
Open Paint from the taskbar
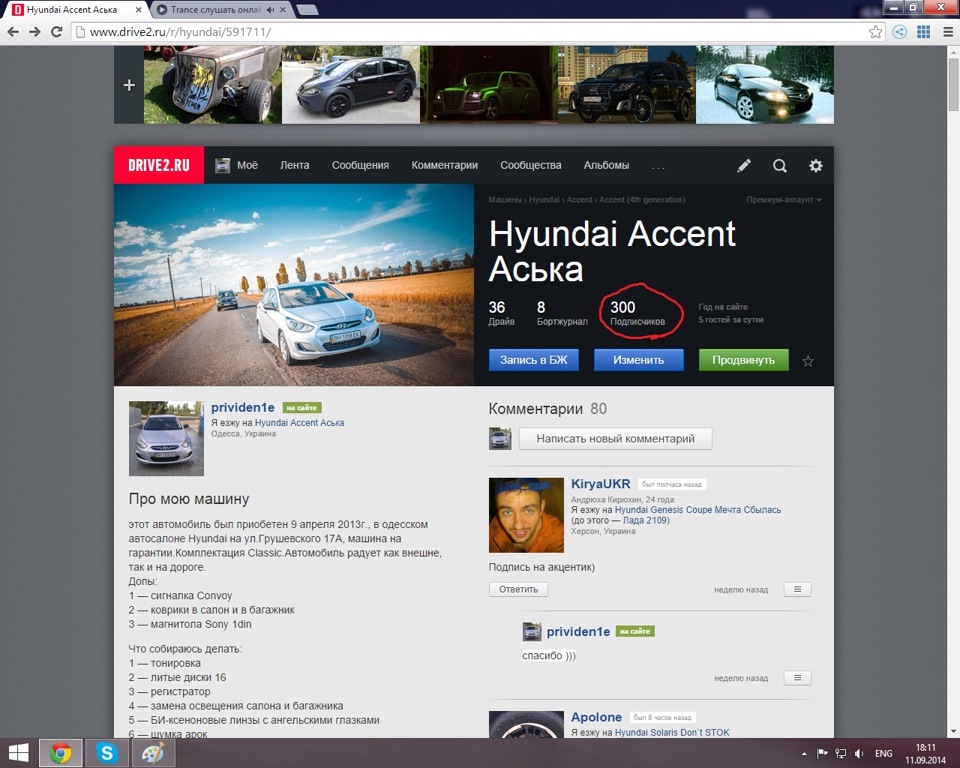[x=152, y=753]
